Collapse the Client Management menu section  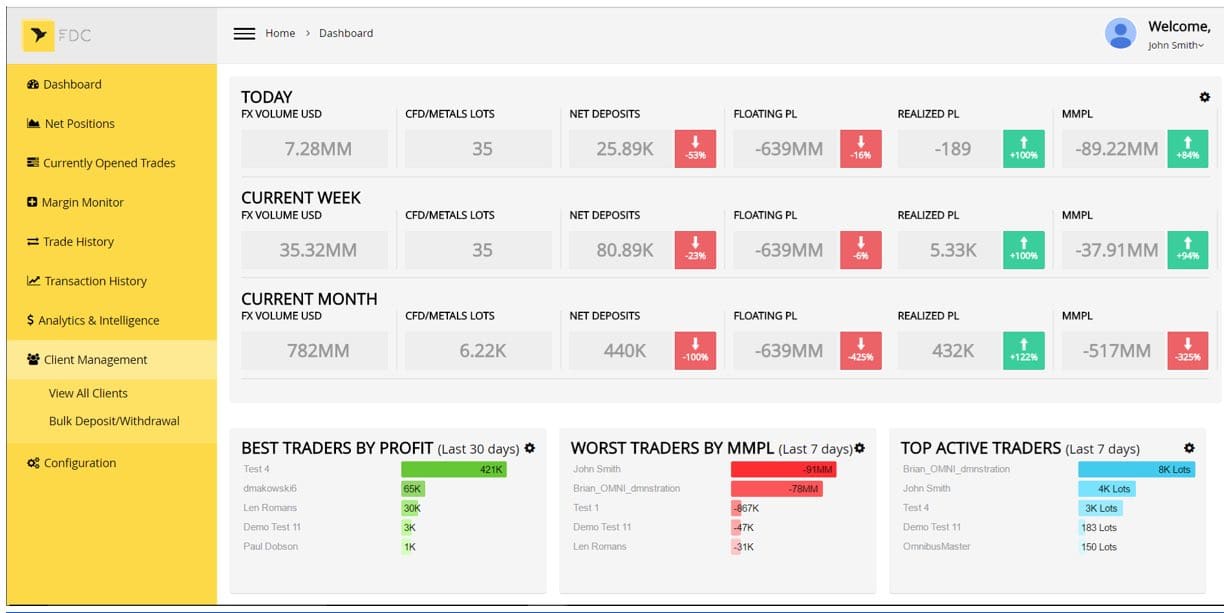tap(95, 360)
